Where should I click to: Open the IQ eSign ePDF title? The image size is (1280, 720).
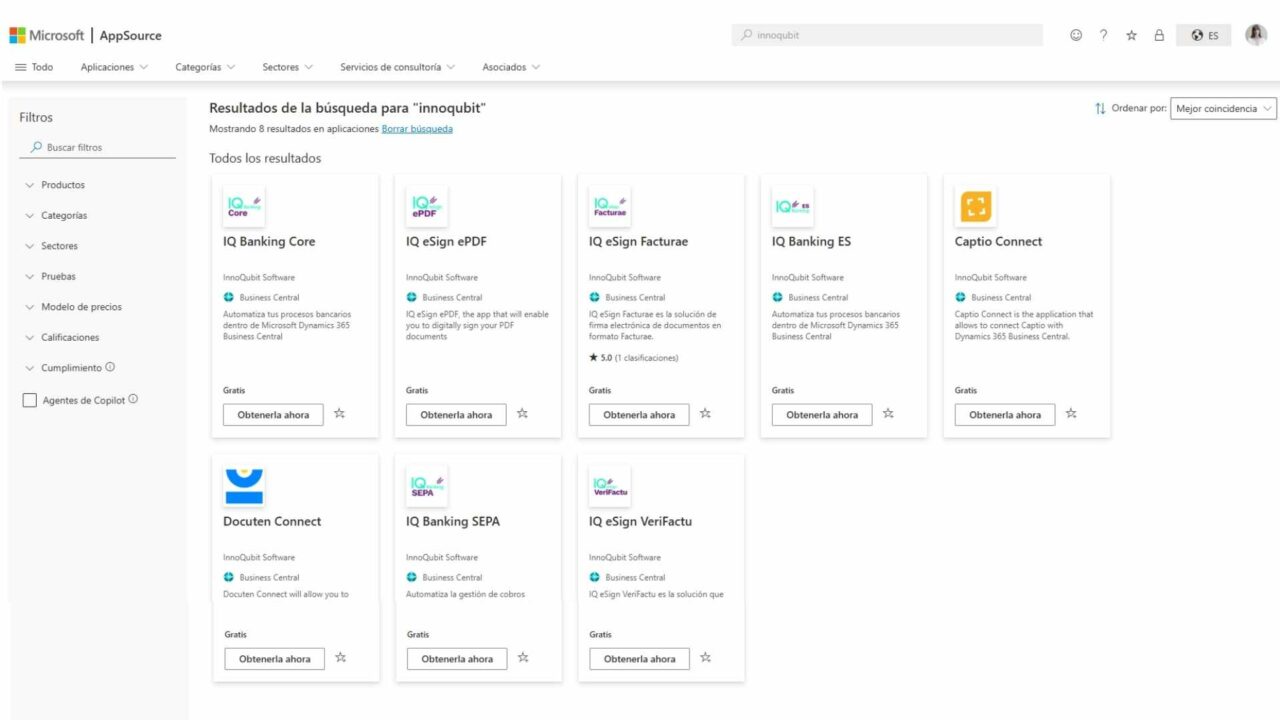coord(446,241)
